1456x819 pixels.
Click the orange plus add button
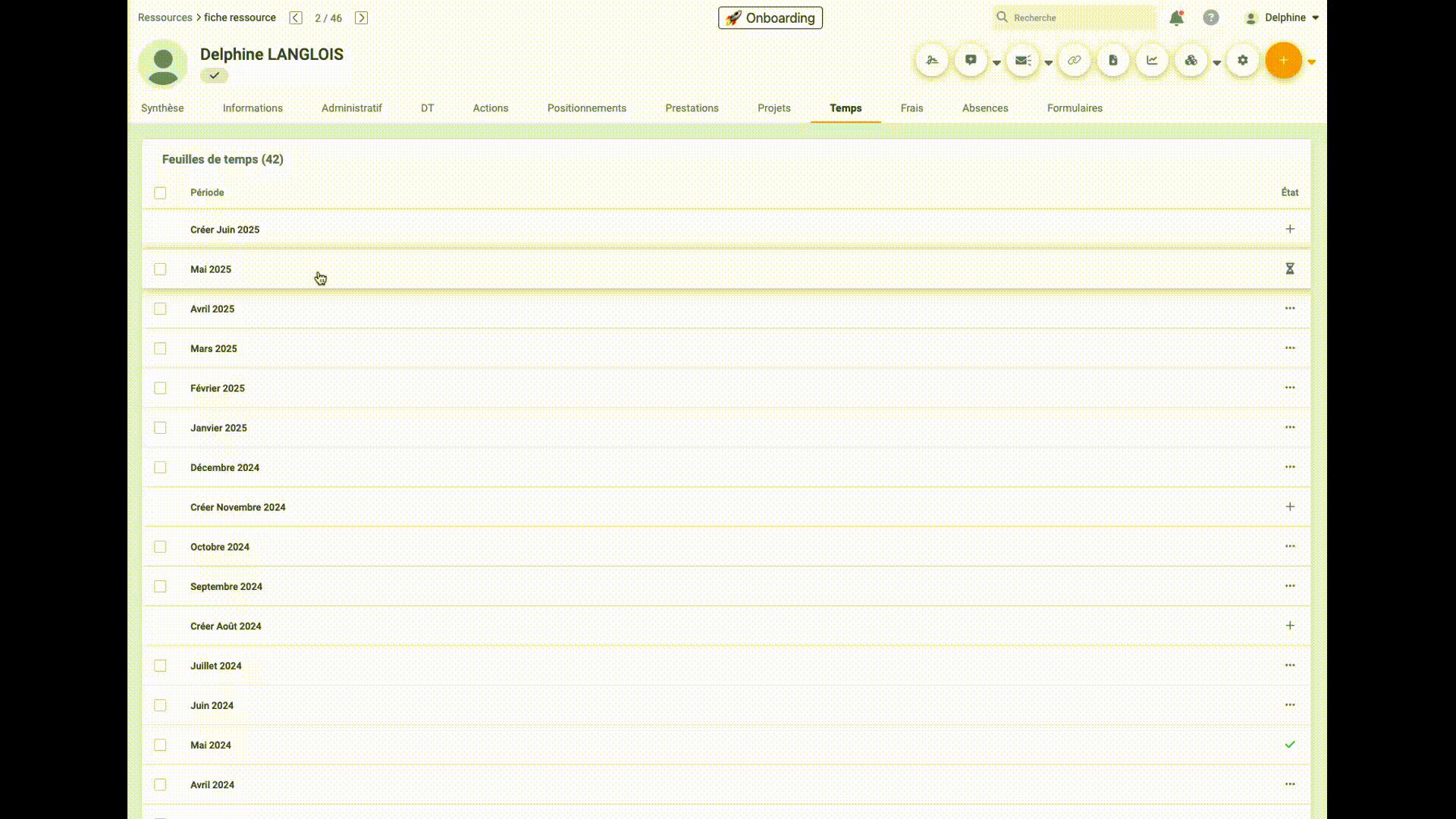pyautogui.click(x=1283, y=61)
